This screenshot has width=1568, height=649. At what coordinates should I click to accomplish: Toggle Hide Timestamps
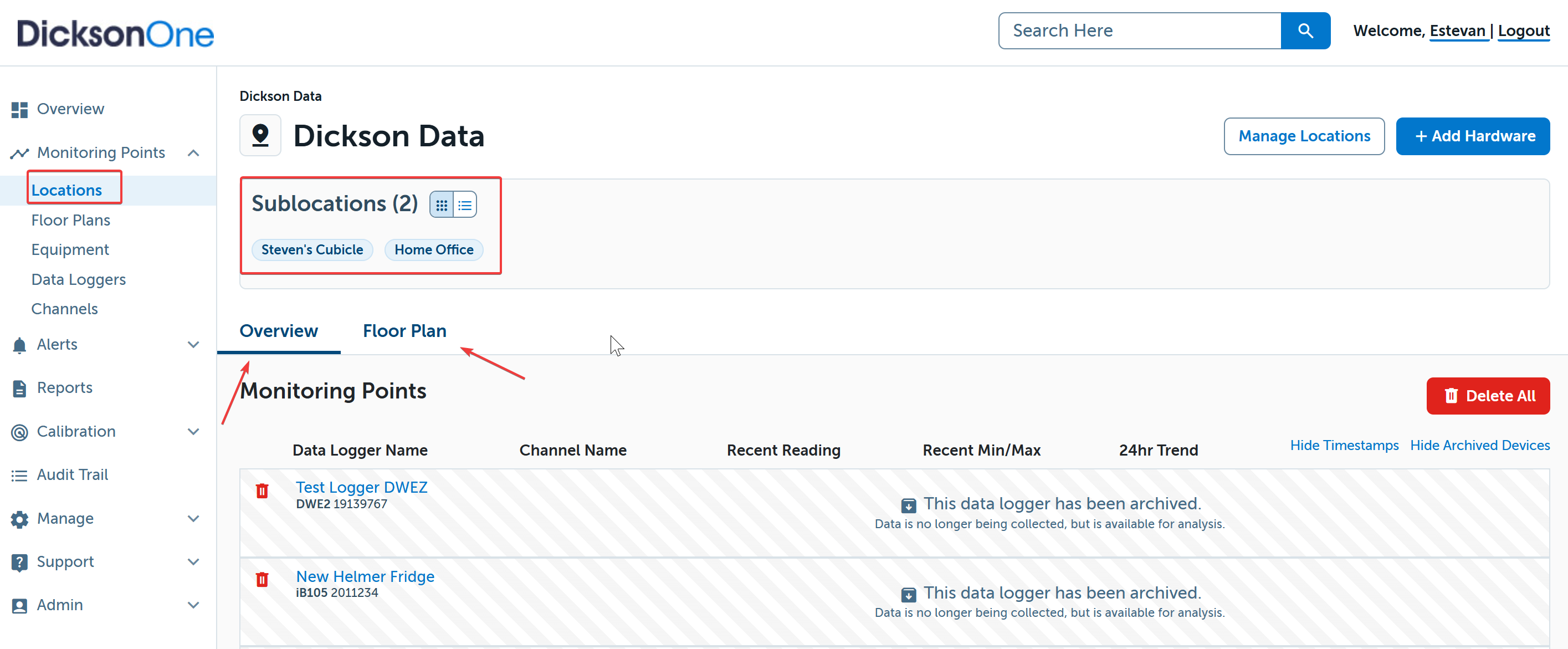tap(1344, 445)
